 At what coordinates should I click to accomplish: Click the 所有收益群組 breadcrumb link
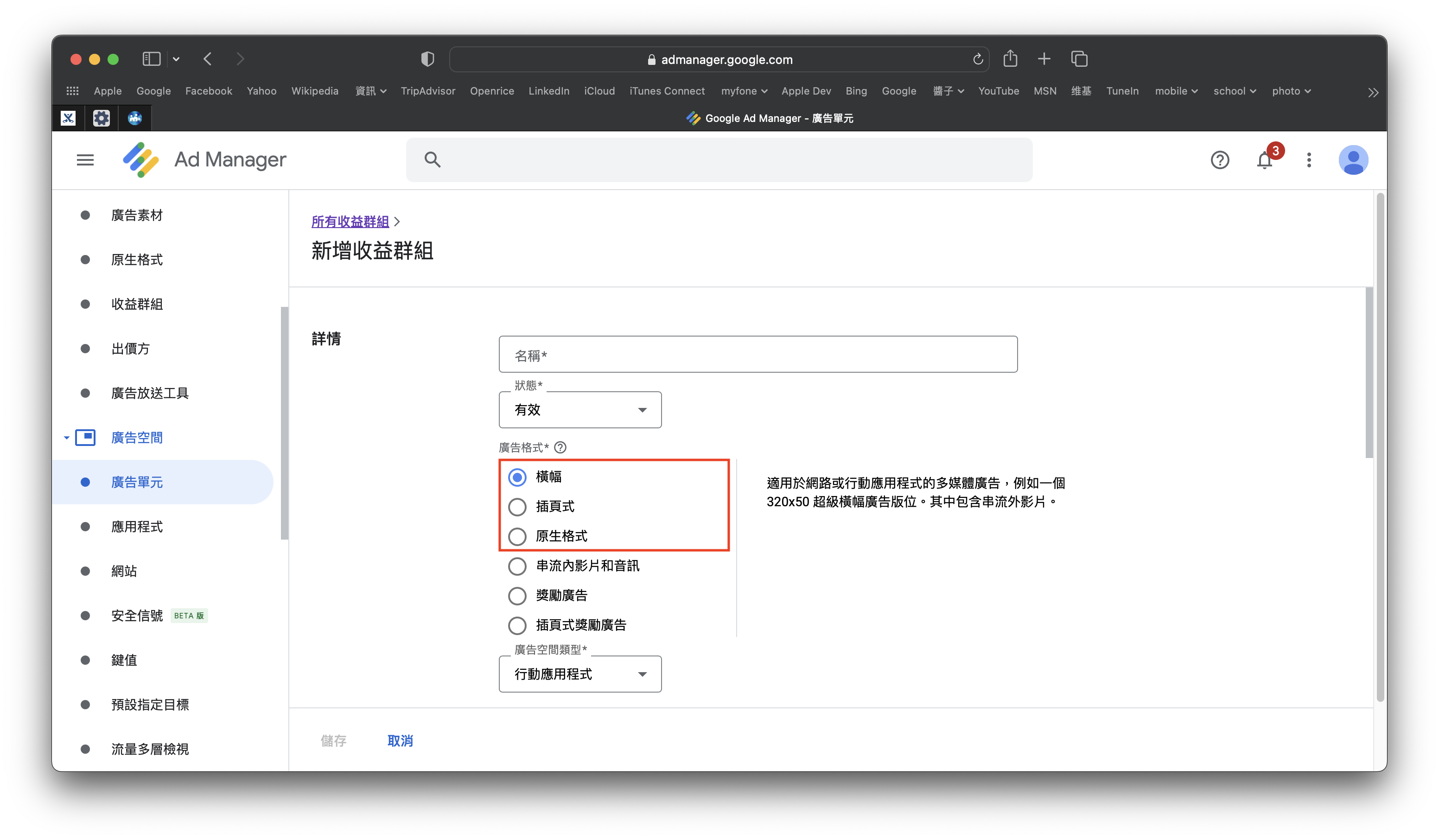350,222
